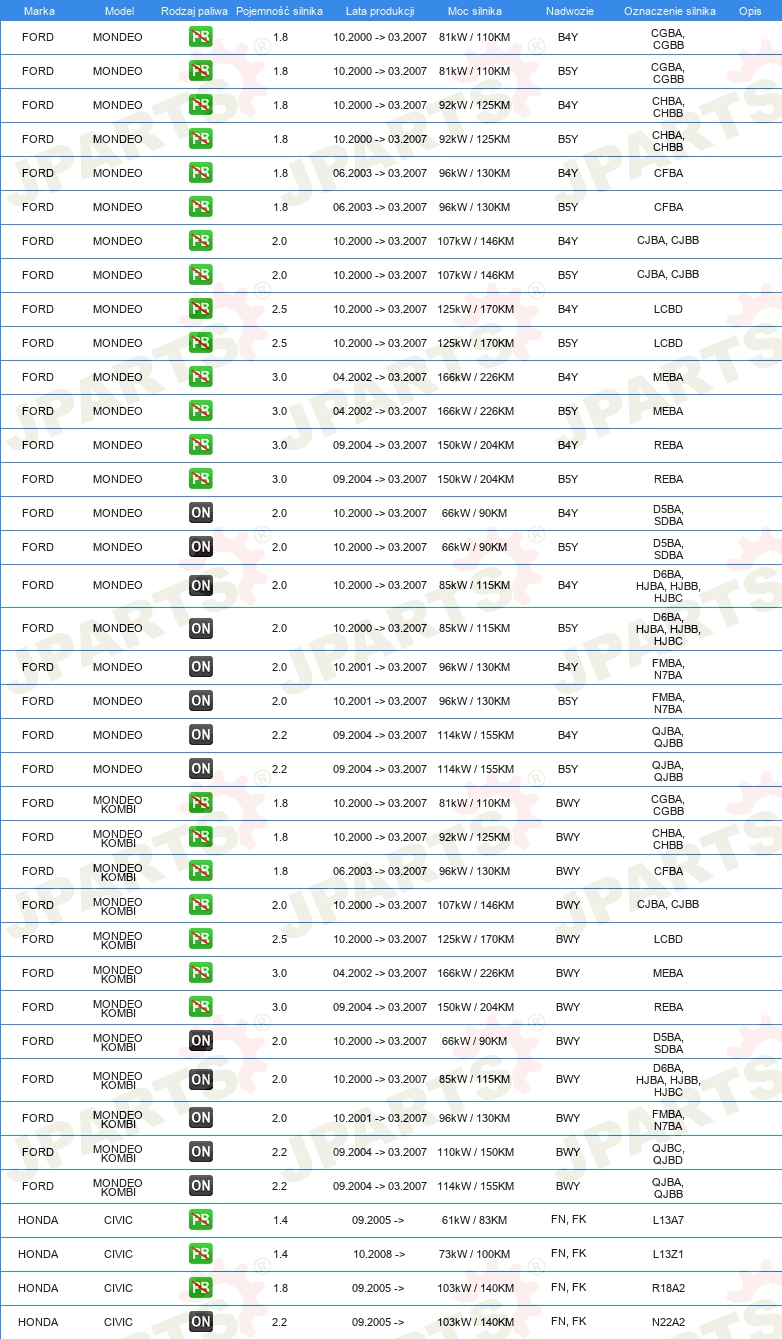Select engine code N22A2 cell
This screenshot has width=782, height=1339.
tap(668, 1323)
